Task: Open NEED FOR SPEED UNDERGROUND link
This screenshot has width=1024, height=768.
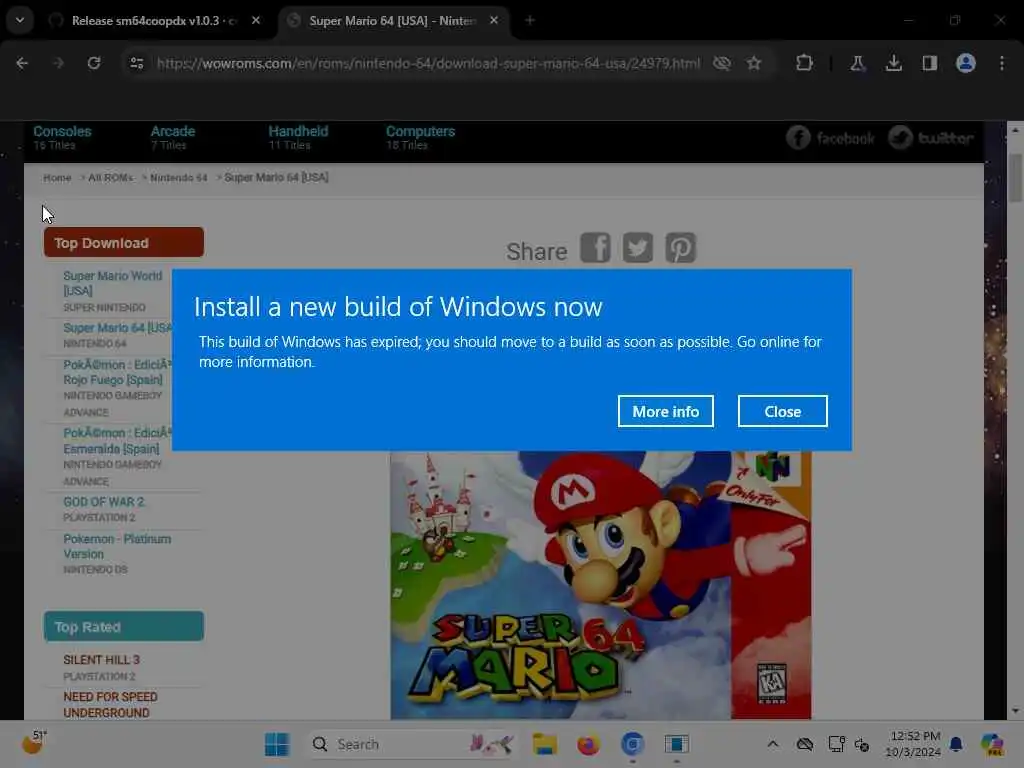Action: coord(110,705)
